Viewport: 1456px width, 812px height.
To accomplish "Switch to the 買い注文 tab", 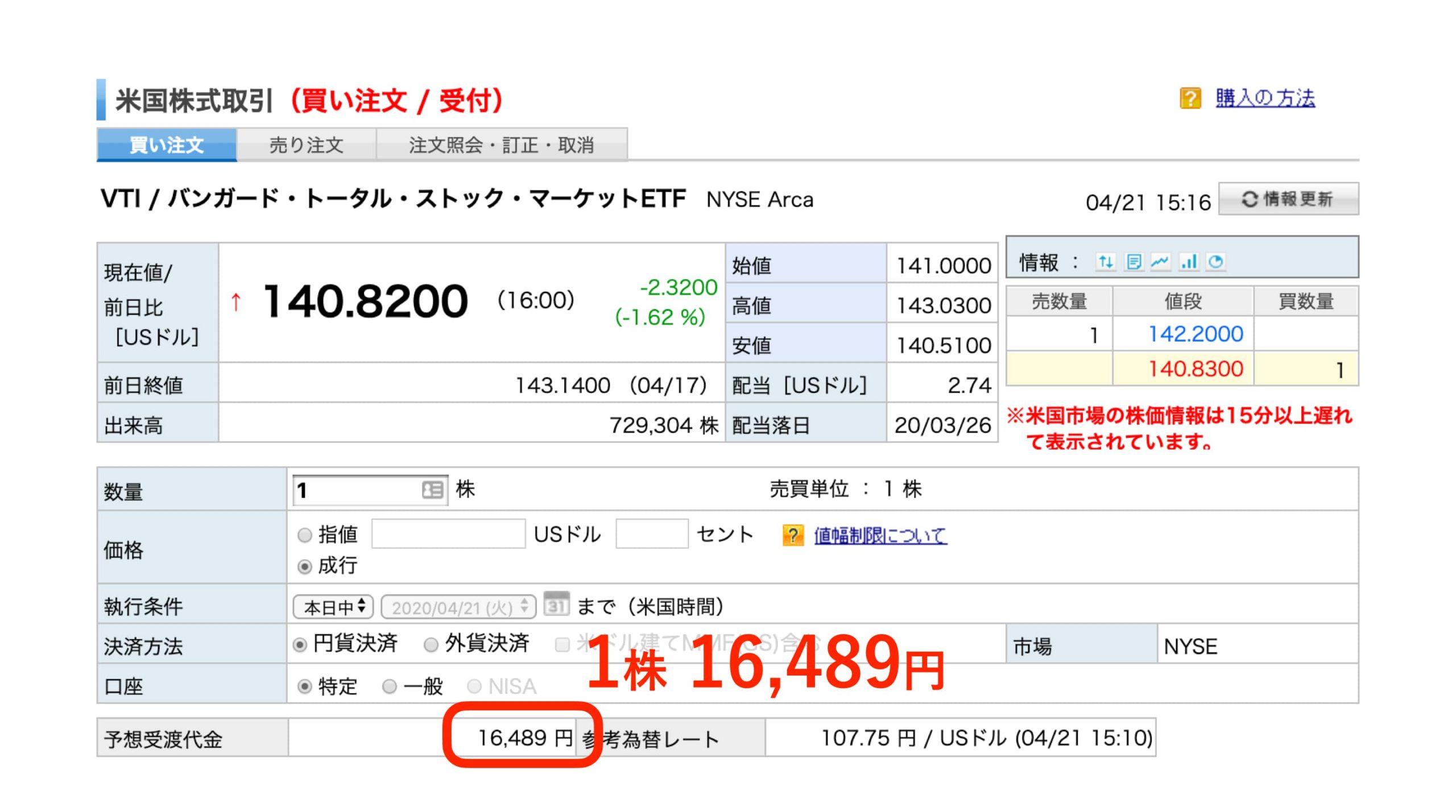I will click(167, 145).
